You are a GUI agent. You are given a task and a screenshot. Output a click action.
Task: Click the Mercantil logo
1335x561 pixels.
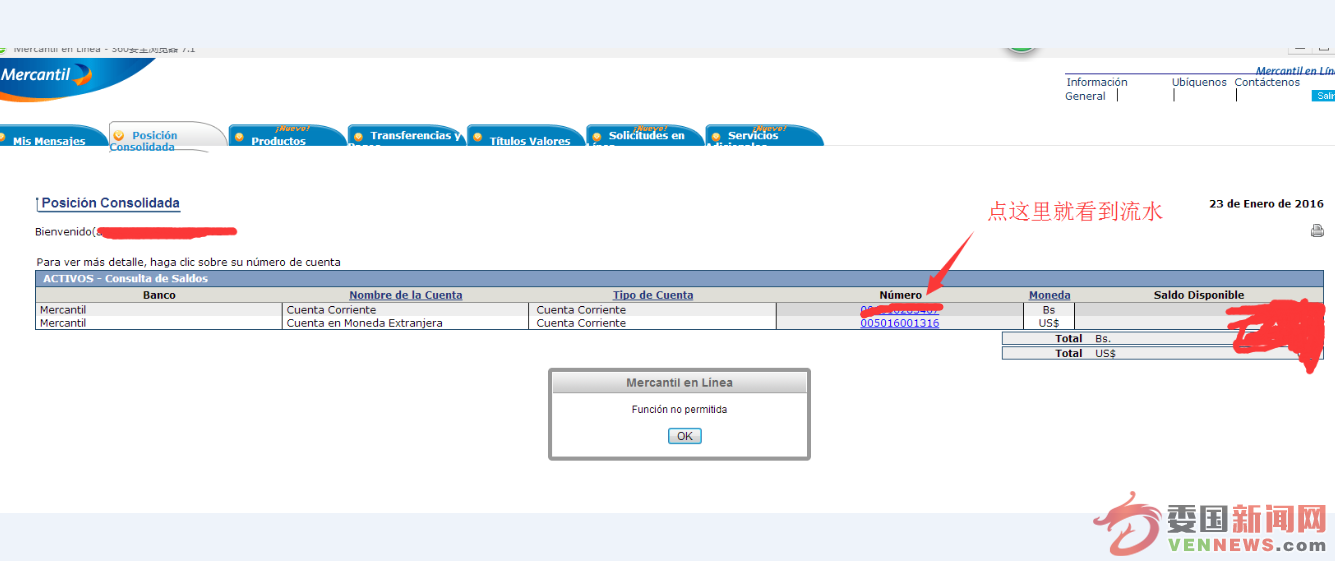[45, 75]
